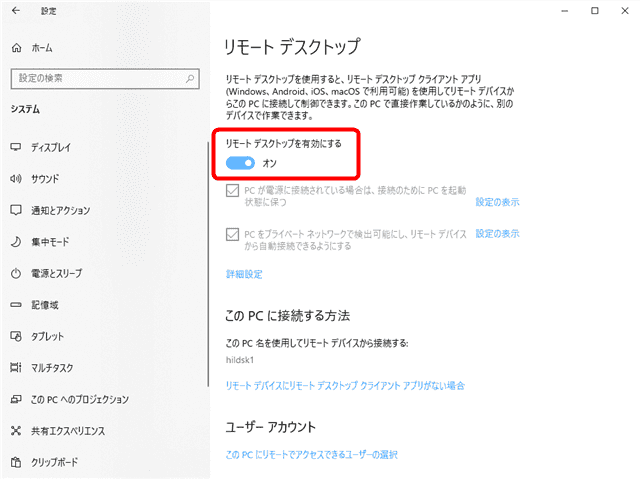Click the 設定の検索 search field

[105, 78]
